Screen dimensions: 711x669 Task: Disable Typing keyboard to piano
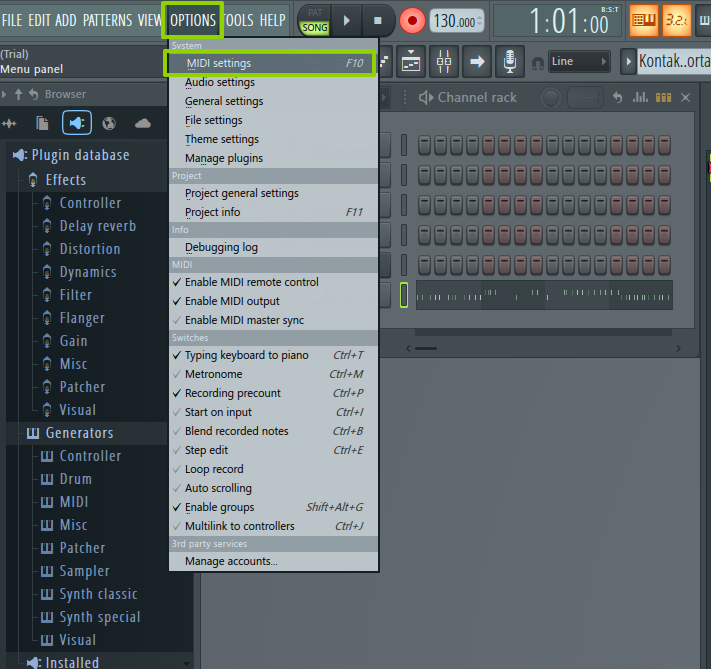tap(246, 355)
